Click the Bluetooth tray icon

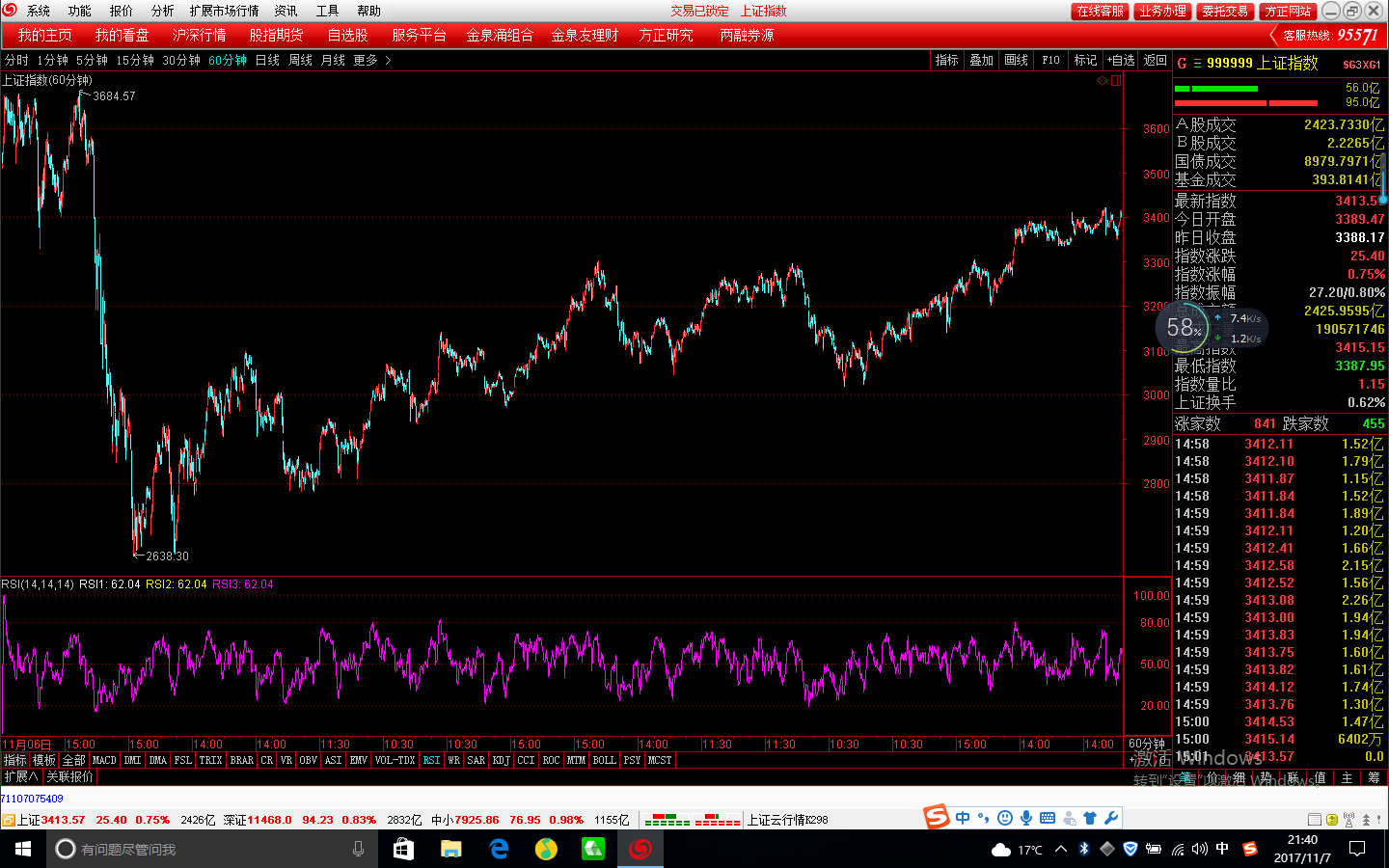(x=1083, y=849)
